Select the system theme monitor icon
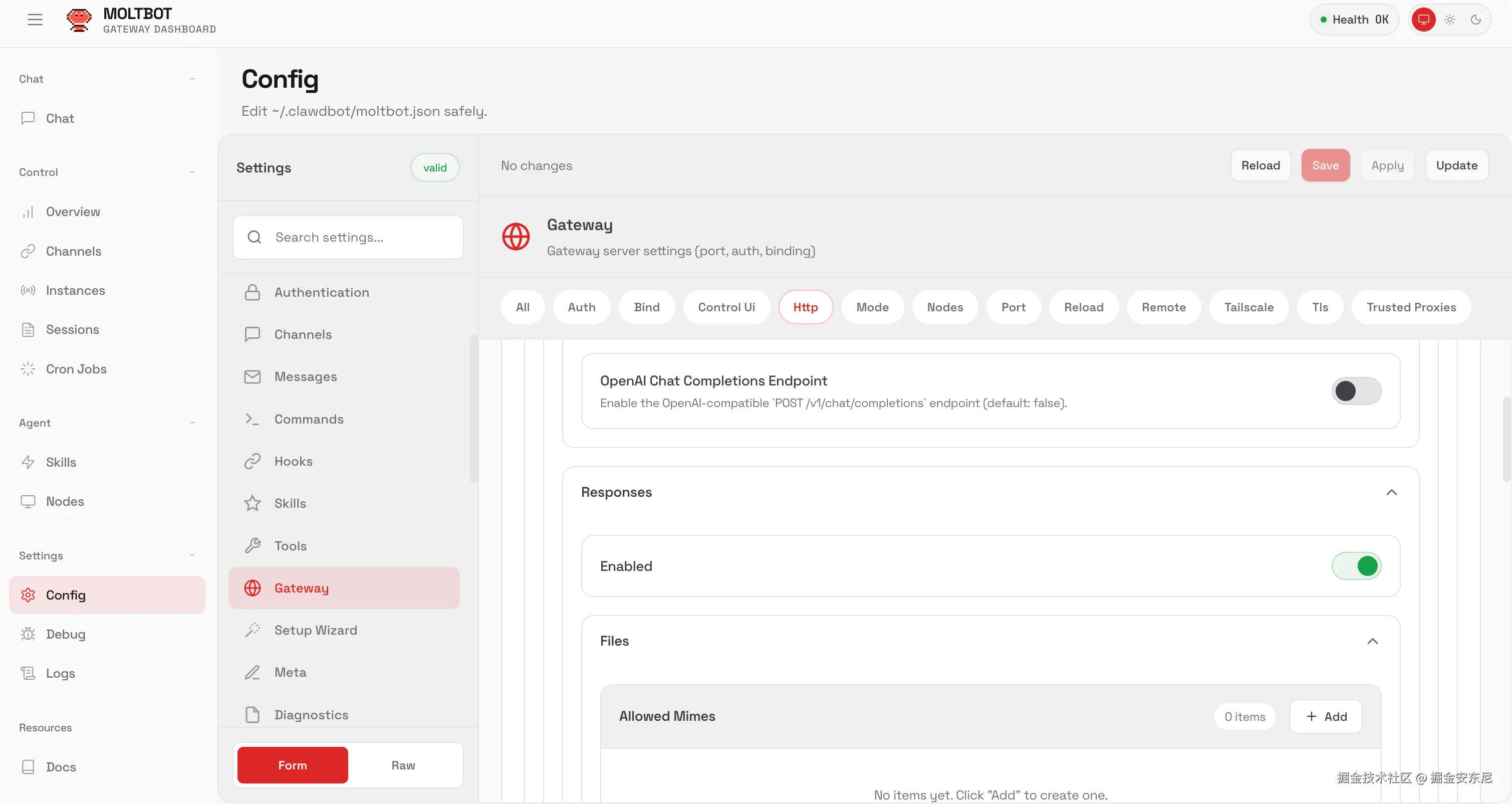 (1423, 20)
